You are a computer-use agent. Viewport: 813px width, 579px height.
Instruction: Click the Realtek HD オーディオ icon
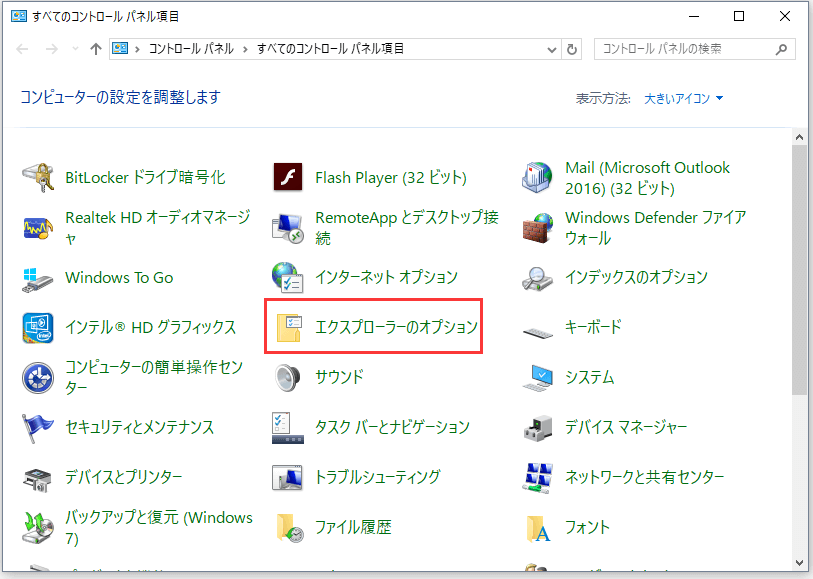pyautogui.click(x=38, y=228)
